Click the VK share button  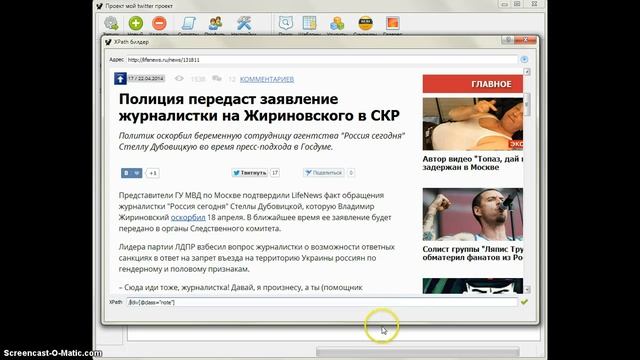(131, 173)
